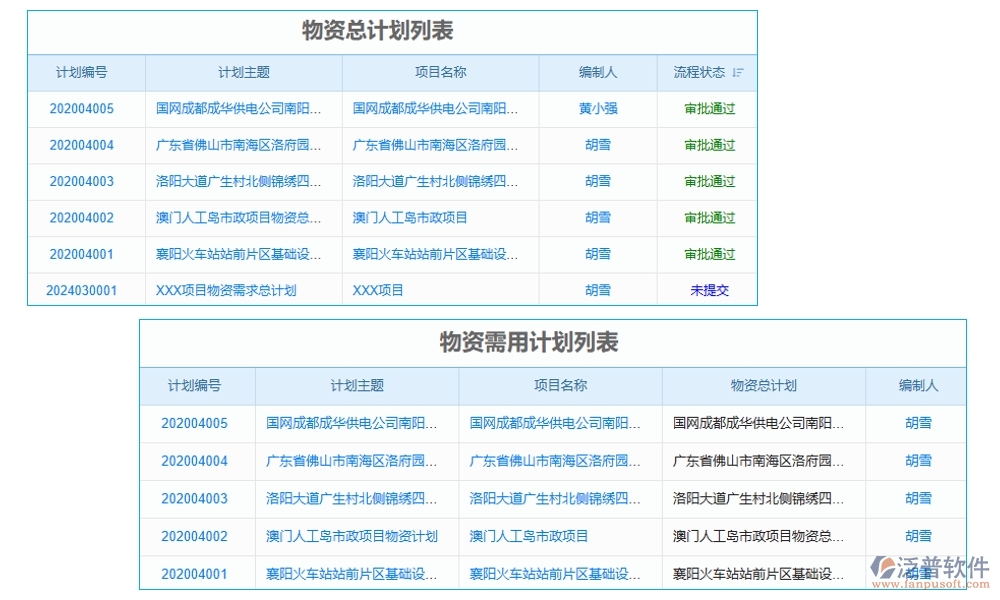Click the 项目名称 column header

point(440,72)
